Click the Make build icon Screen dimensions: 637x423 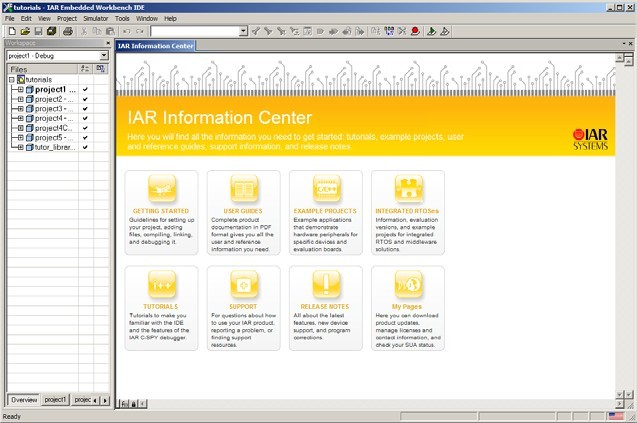[389, 31]
